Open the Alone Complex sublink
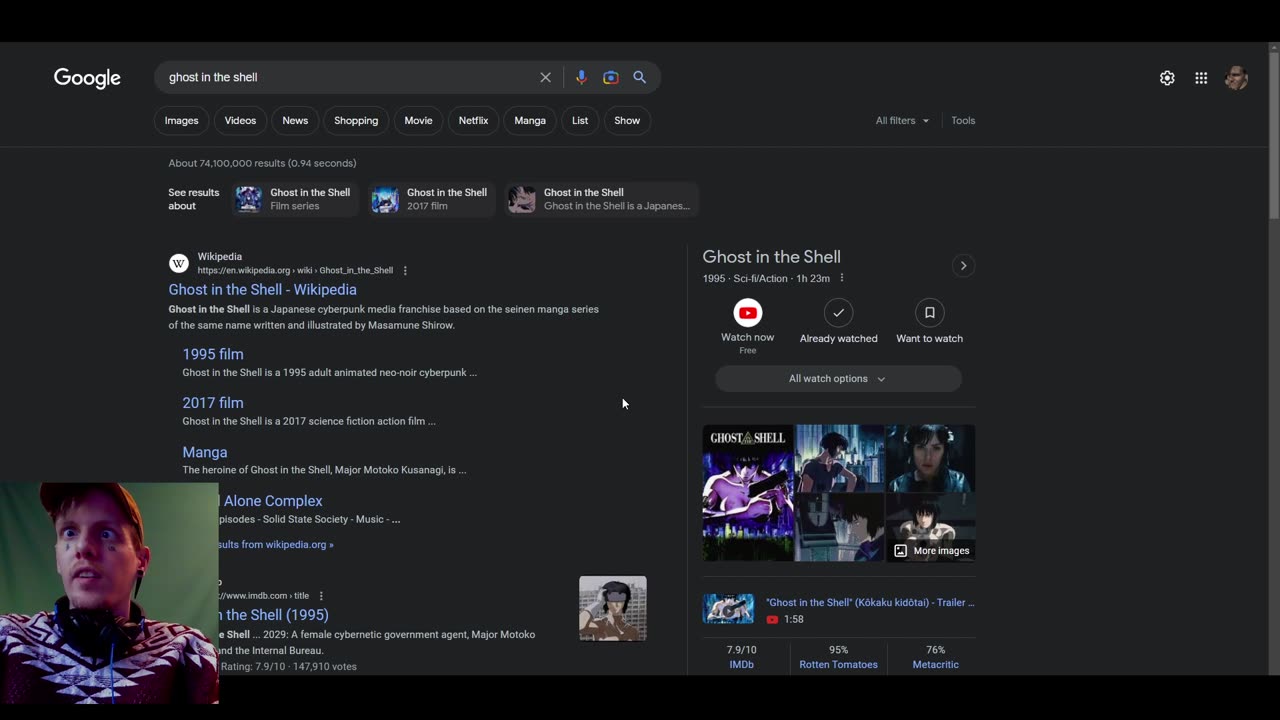1280x720 pixels. (272, 501)
